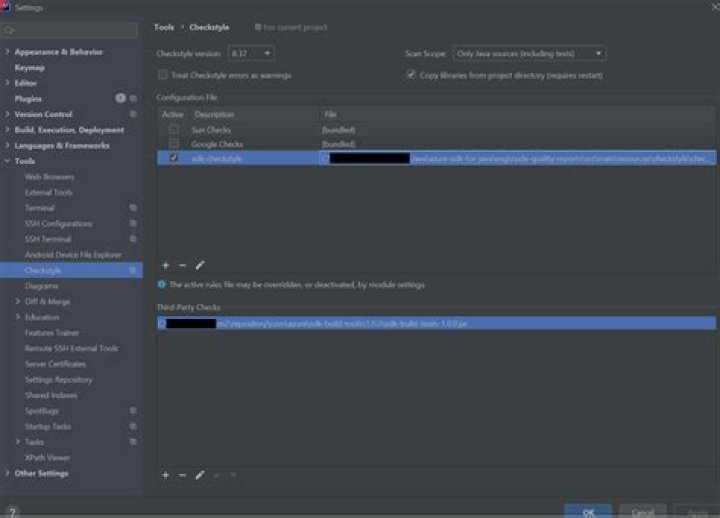Add a third-party check with plus icon
Viewport: 720px width, 518px height.
[165, 475]
